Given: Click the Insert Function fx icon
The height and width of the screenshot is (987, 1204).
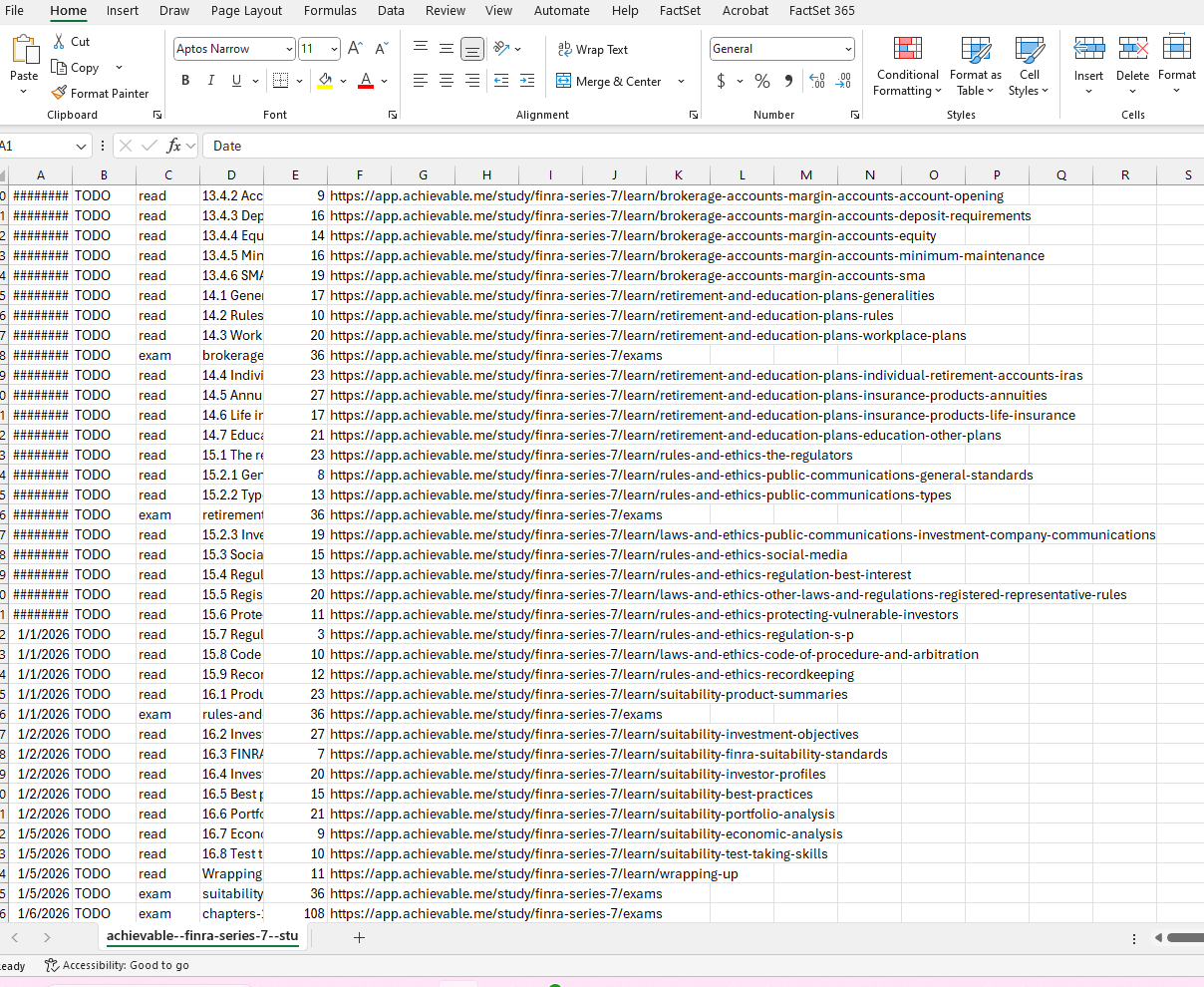Looking at the screenshot, I should 173,146.
